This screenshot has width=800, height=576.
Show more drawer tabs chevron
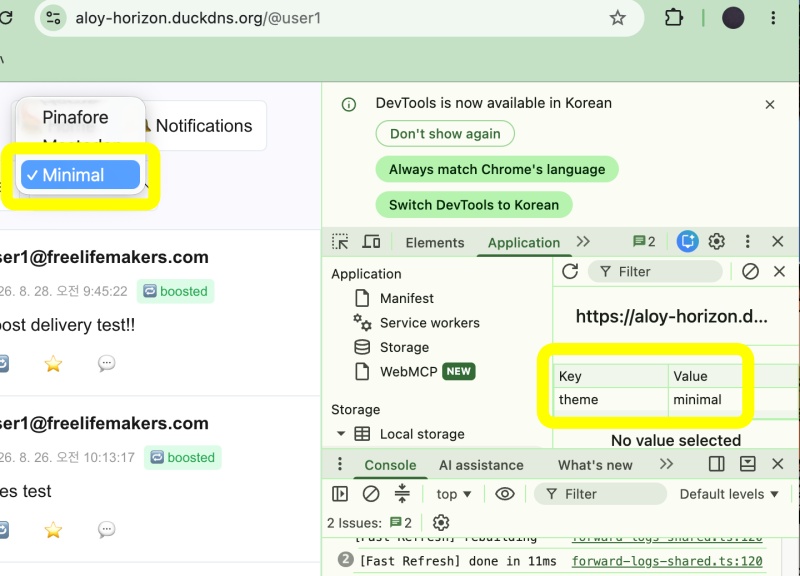pyautogui.click(x=666, y=464)
